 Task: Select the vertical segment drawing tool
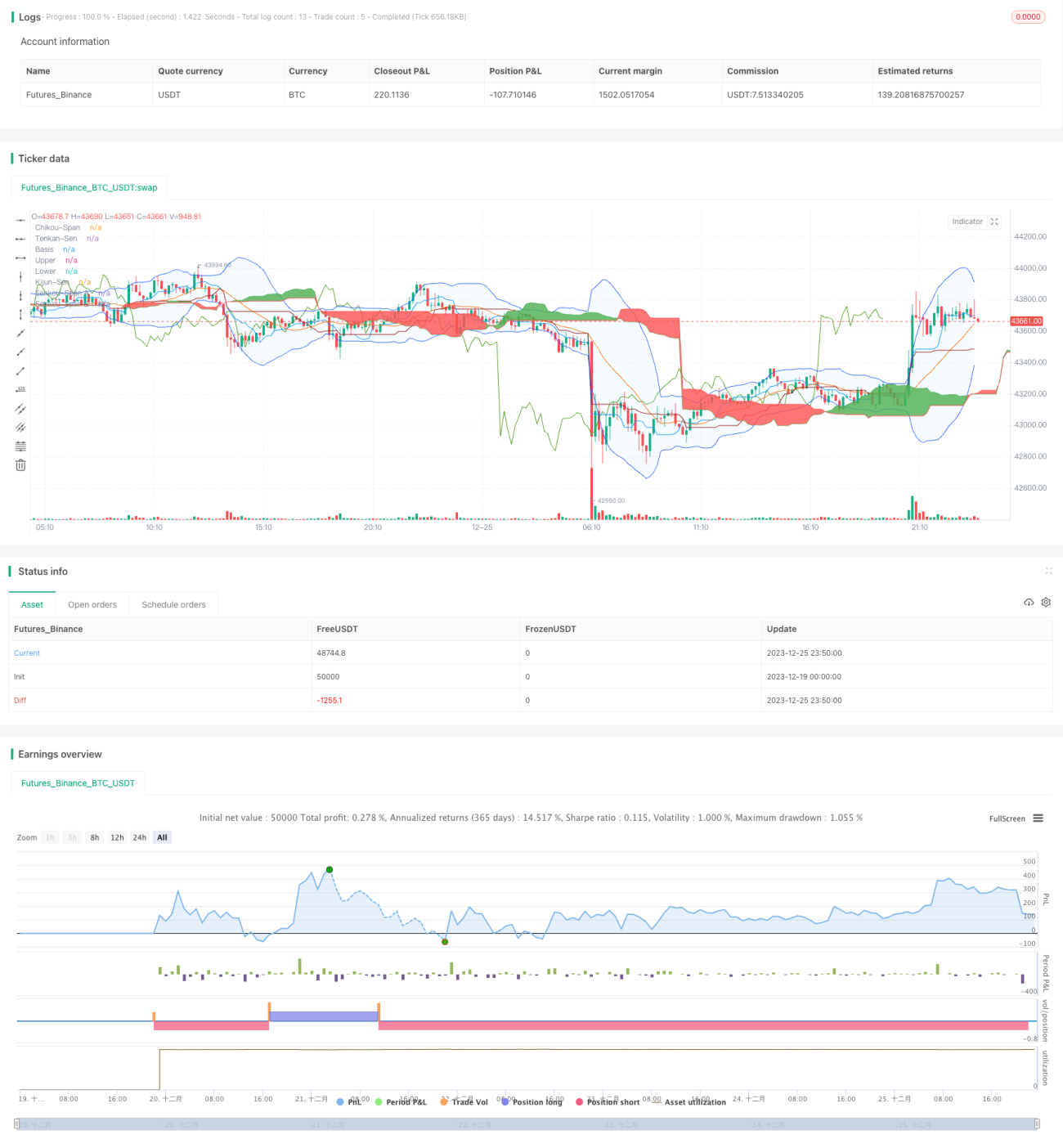coord(20,314)
